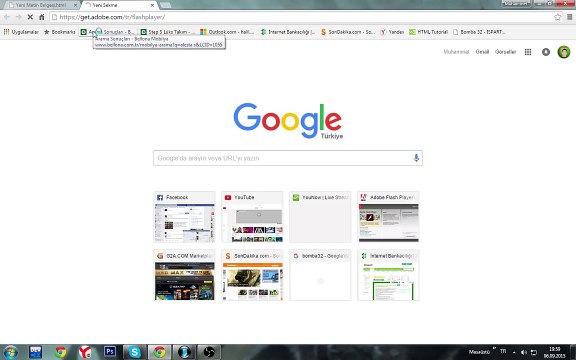Screen dimensions: 576x360
Task: Open Photoshop from the taskbar
Action: pyautogui.click(x=110, y=352)
